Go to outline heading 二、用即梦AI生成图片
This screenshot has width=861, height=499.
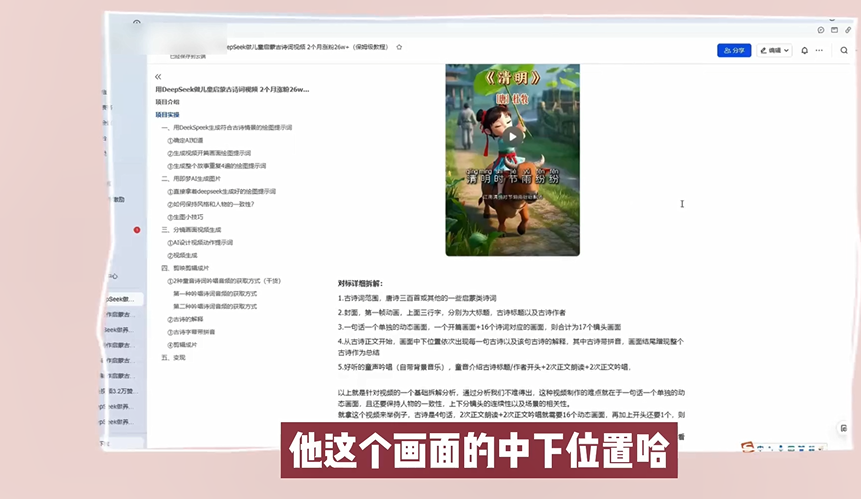pos(191,179)
